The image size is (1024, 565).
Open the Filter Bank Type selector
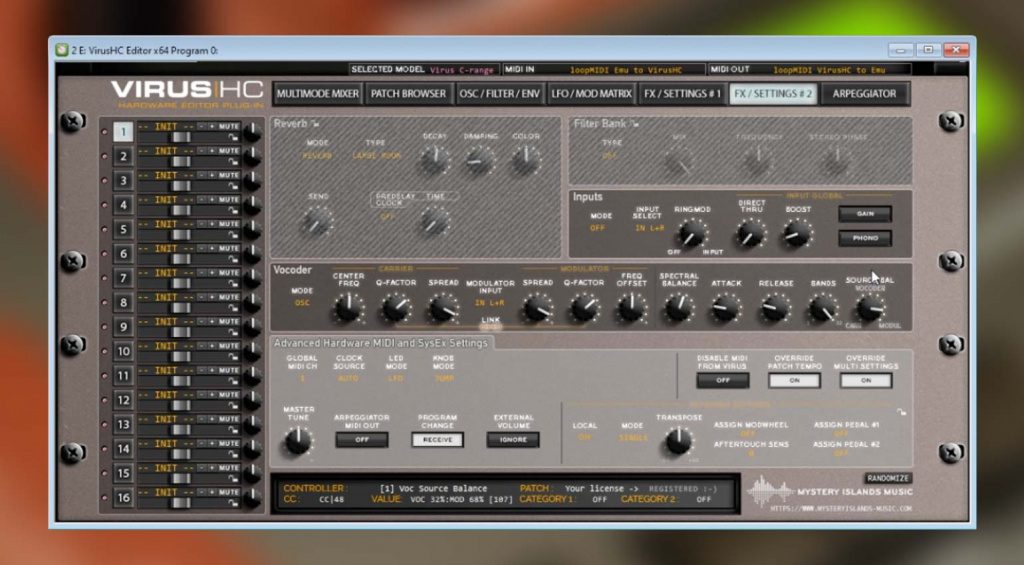tap(610, 155)
